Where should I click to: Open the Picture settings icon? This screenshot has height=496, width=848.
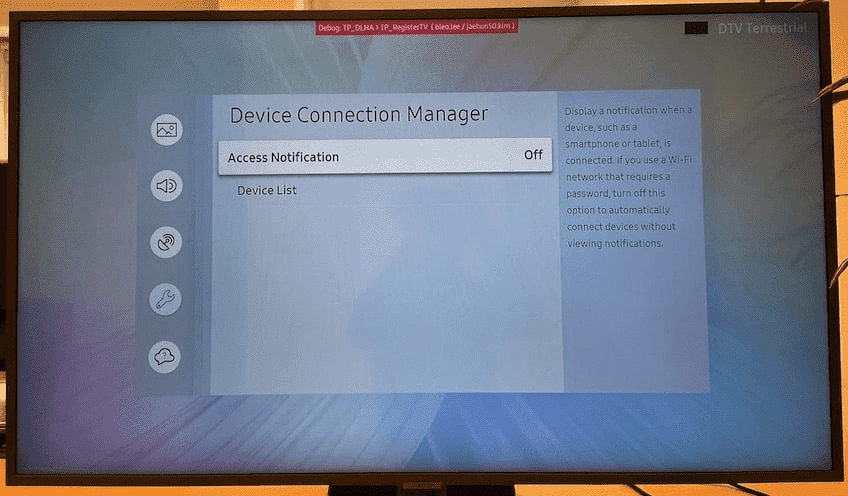coord(167,130)
